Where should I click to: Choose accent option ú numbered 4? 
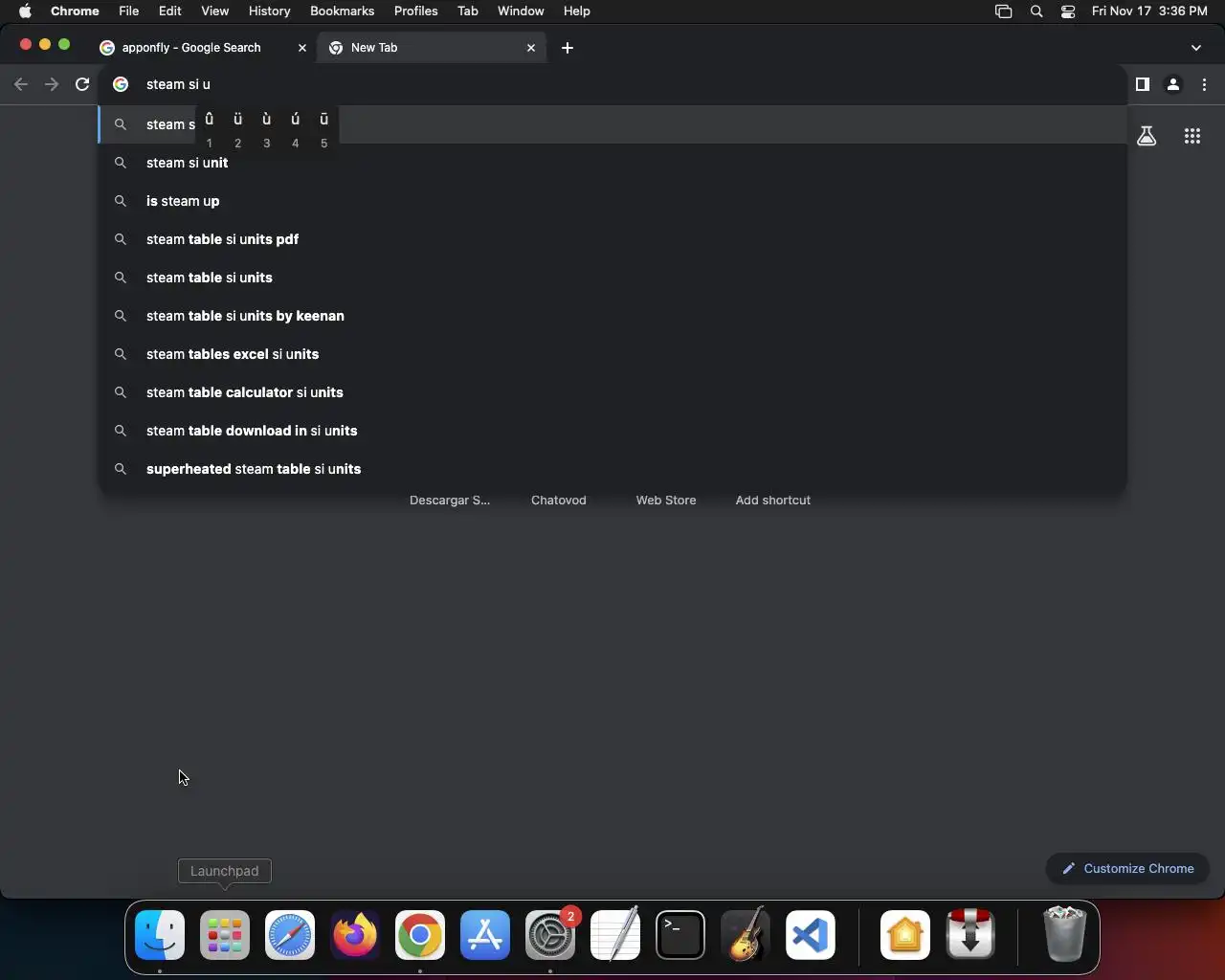(295, 129)
